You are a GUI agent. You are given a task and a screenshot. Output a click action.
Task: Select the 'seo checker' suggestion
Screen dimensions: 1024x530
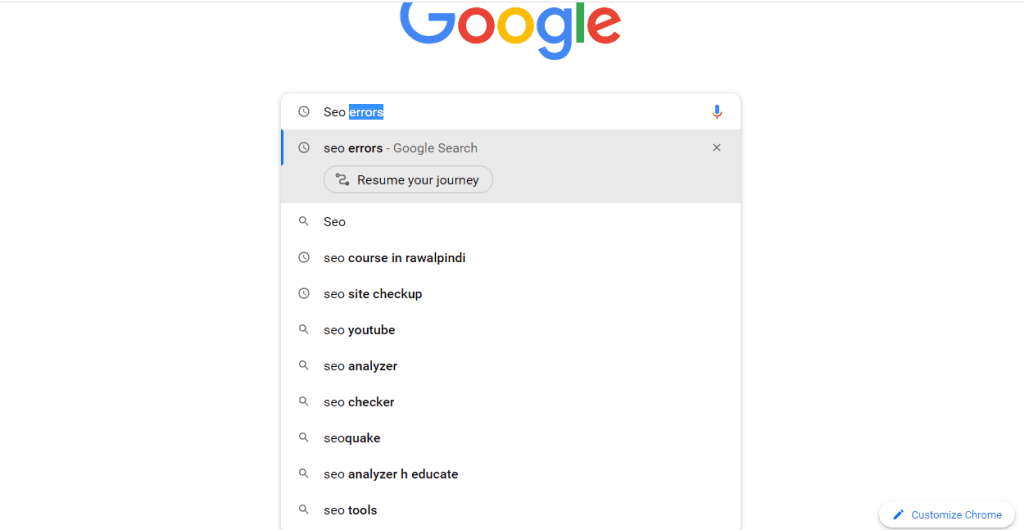(x=359, y=402)
